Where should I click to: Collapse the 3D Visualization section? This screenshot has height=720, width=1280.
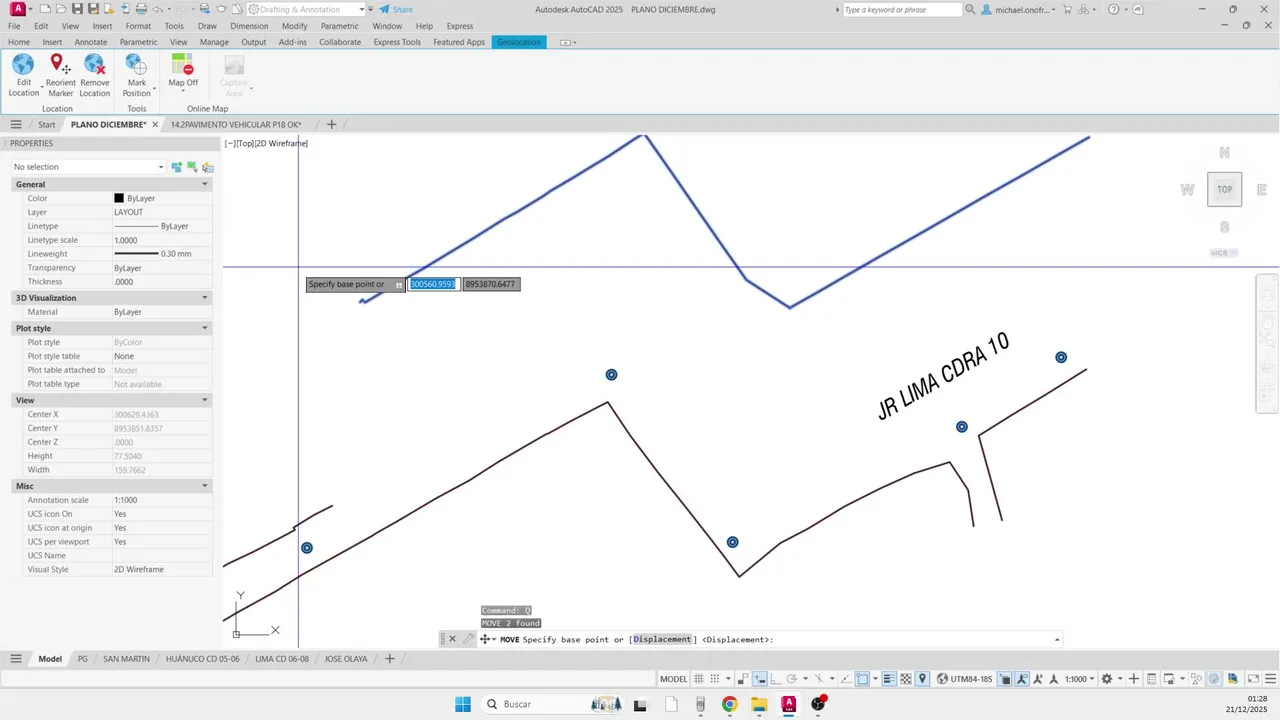pyautogui.click(x=205, y=298)
